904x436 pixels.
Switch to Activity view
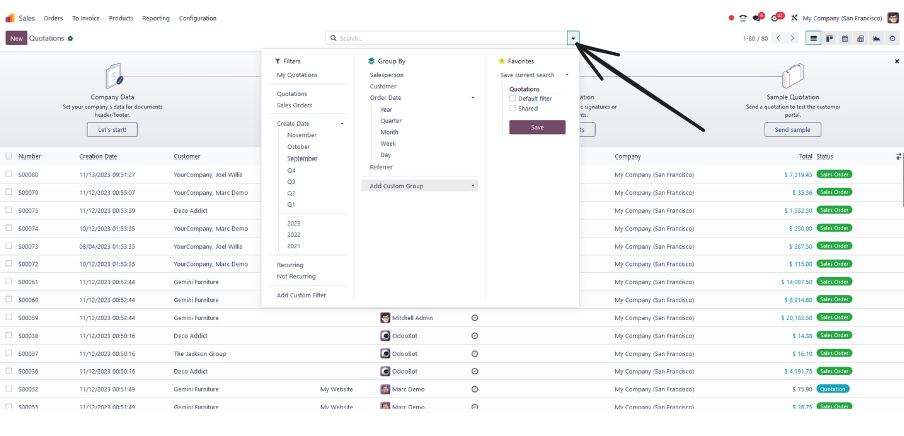[x=892, y=39]
